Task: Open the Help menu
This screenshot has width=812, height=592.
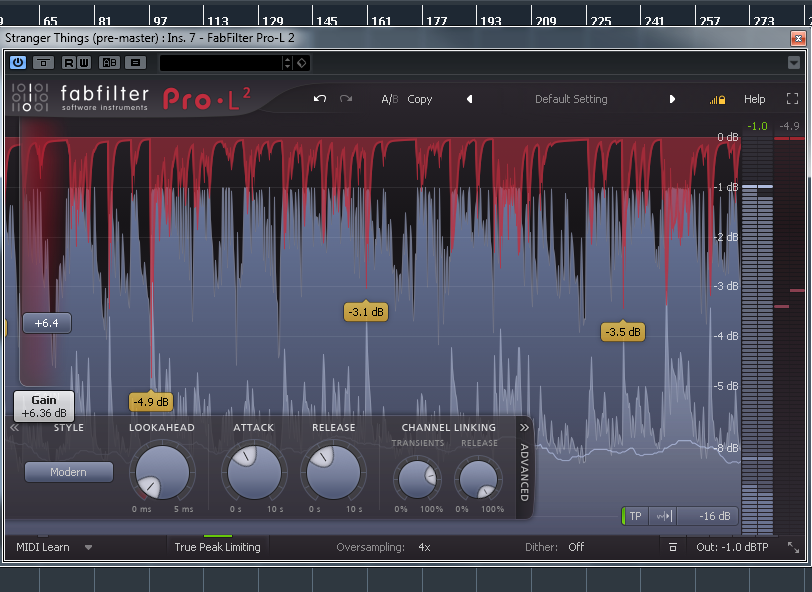Action: coord(754,99)
